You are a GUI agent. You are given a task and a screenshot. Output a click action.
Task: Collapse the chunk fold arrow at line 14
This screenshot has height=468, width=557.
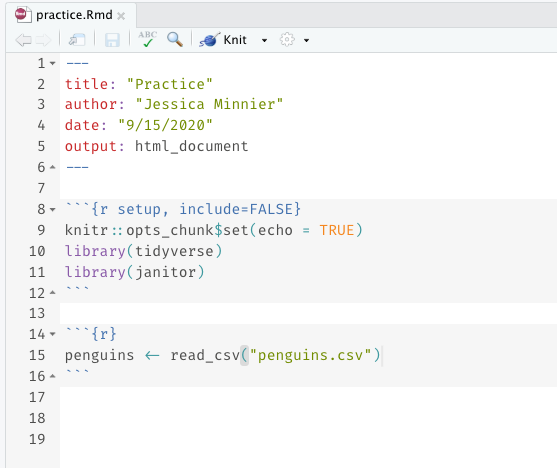click(x=53, y=334)
